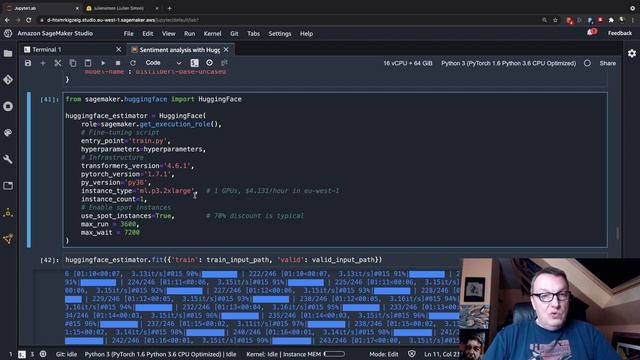Switch kernel Python 3 PyTorch 1.6 in toolbar
640x360 pixels.
[508, 63]
